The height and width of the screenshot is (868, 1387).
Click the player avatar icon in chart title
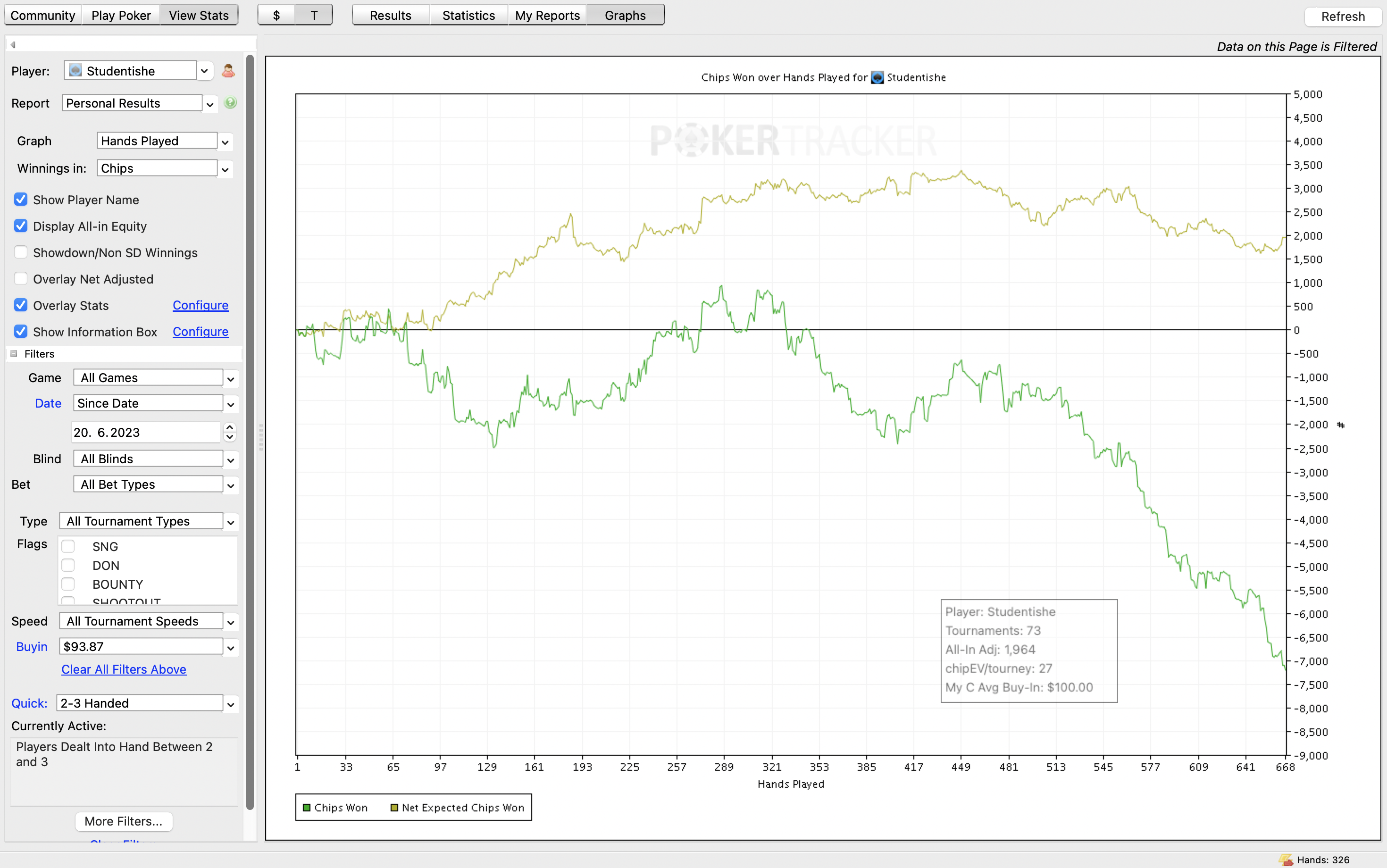tap(877, 77)
